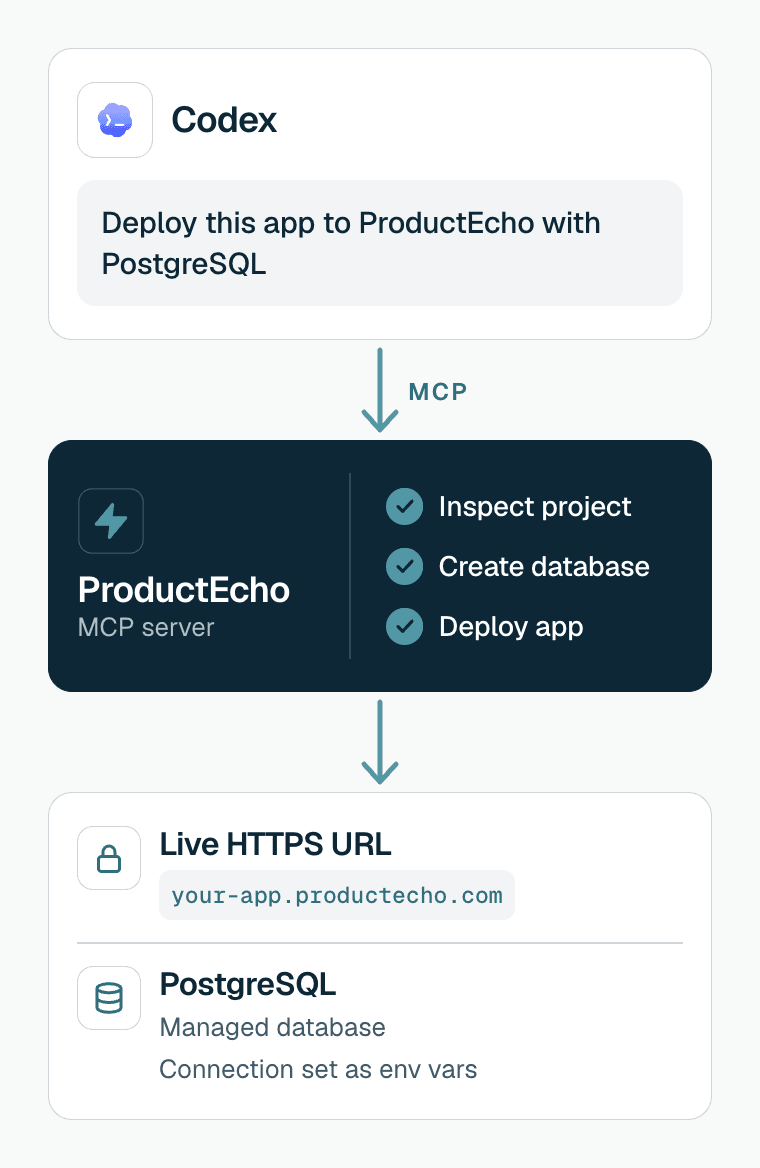The width and height of the screenshot is (760, 1168).
Task: Open the your-app.productecho.com URL
Action: (337, 895)
